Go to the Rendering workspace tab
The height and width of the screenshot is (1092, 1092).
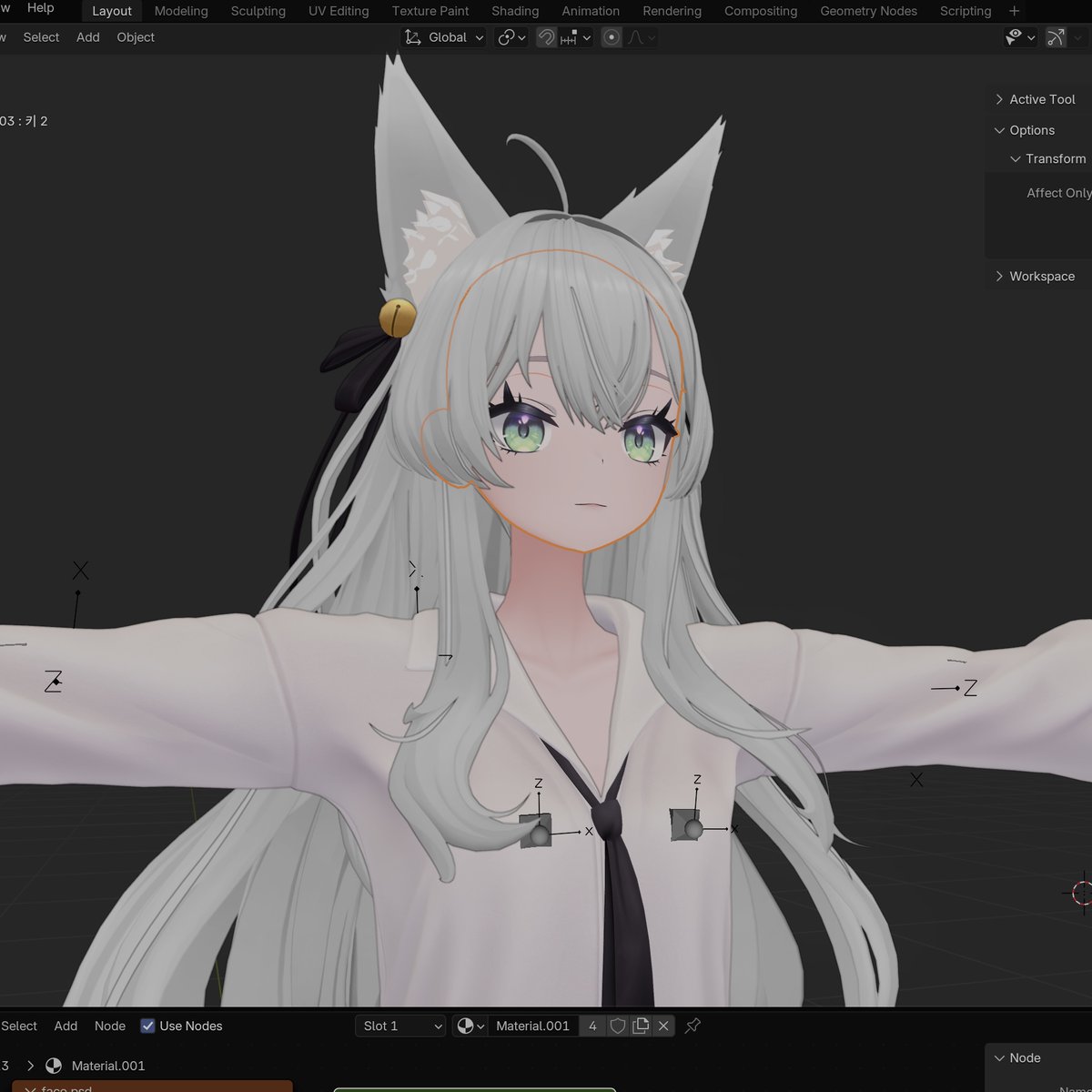coord(672,11)
